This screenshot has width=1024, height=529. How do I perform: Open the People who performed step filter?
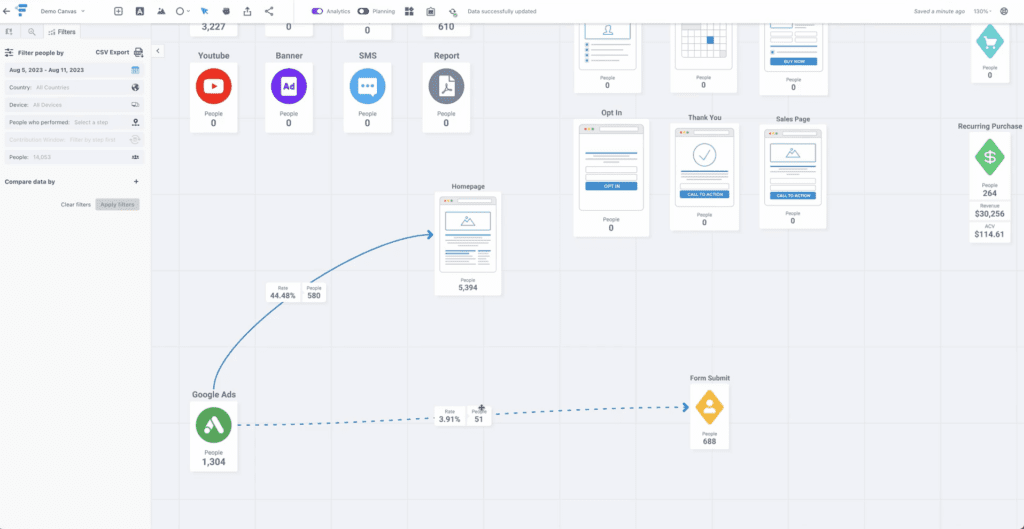[x=75, y=122]
